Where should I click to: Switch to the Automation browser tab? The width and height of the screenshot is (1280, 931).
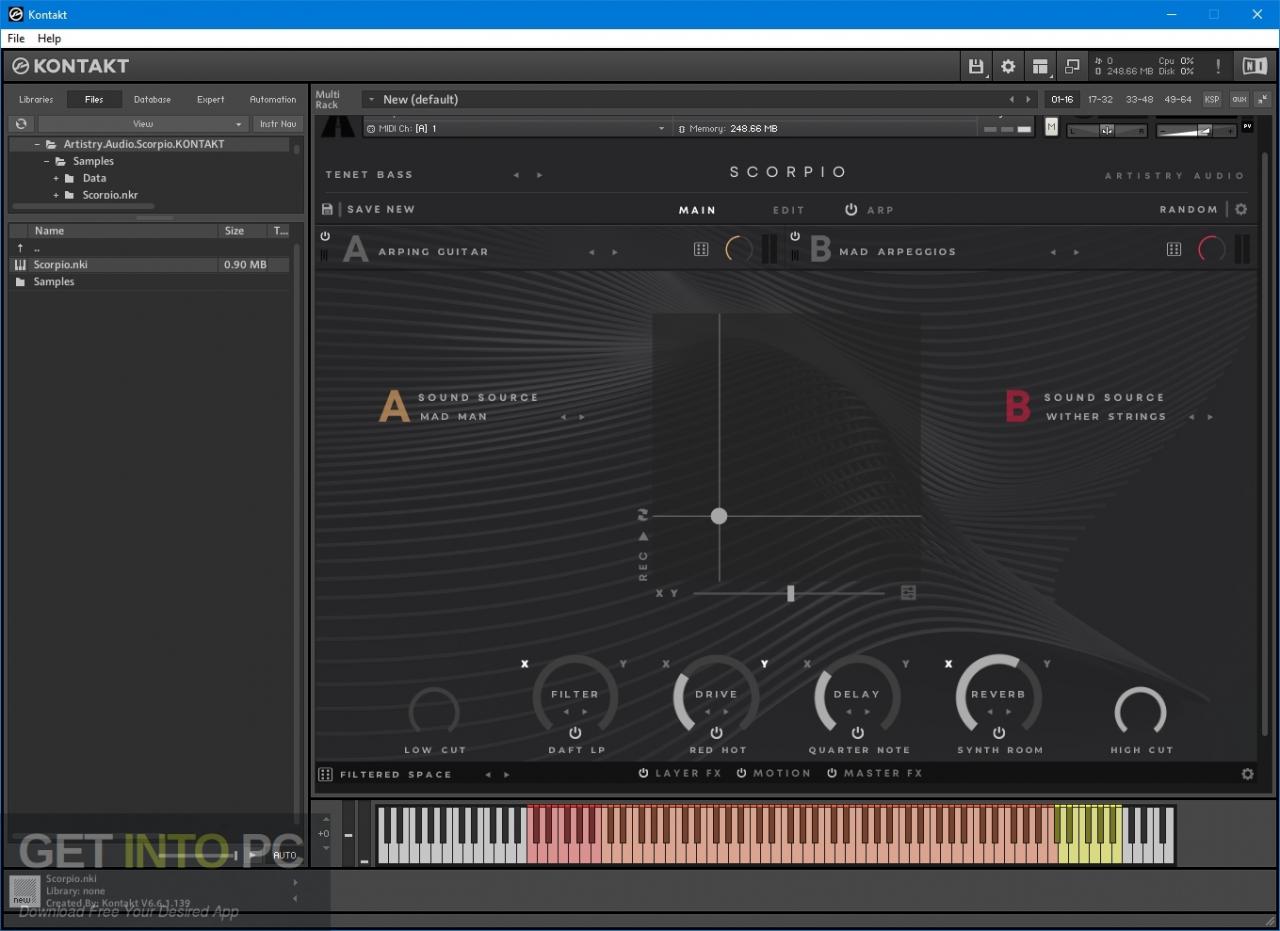[273, 99]
